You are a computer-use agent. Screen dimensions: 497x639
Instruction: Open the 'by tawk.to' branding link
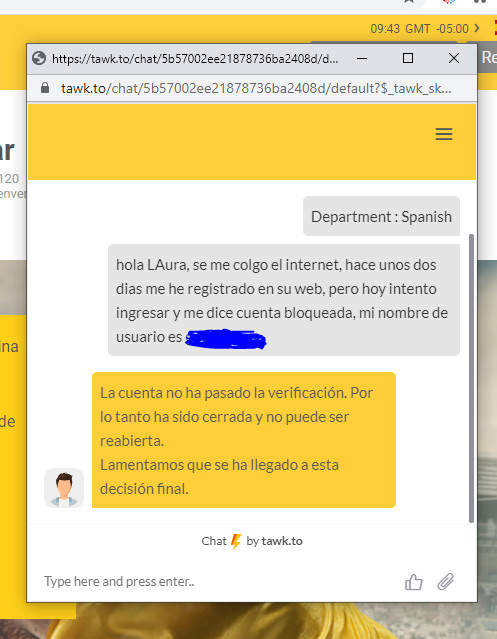(x=274, y=541)
